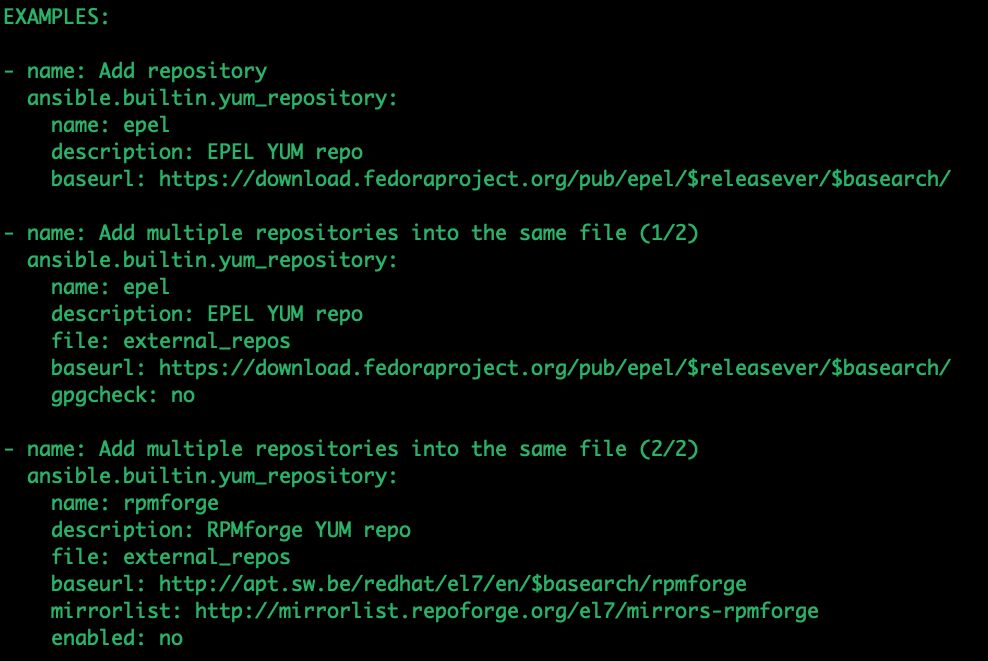The image size is (988, 661).
Task: Click the second fedoraproject baseurl link
Action: 554,368
